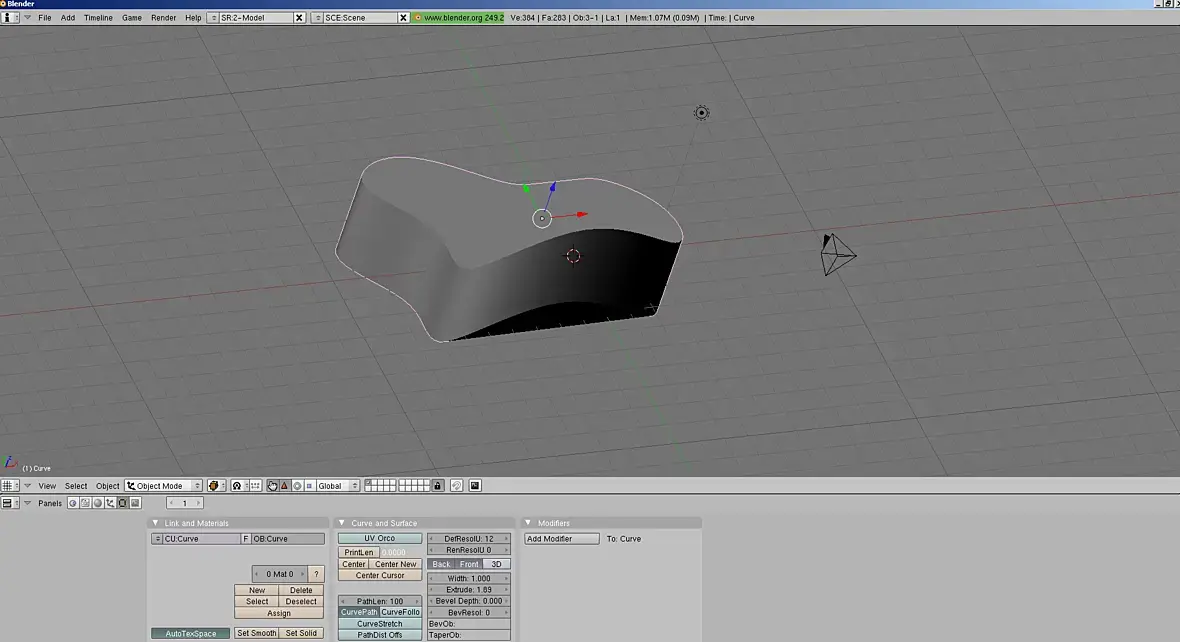Click the layer lock icon in 3D header
The width and height of the screenshot is (1180, 642).
(437, 486)
